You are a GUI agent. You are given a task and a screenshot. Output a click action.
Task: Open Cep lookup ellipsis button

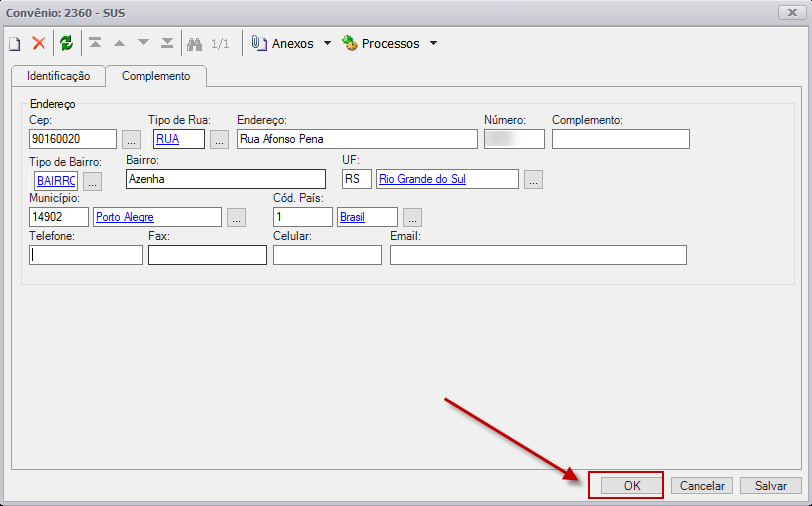[x=132, y=139]
